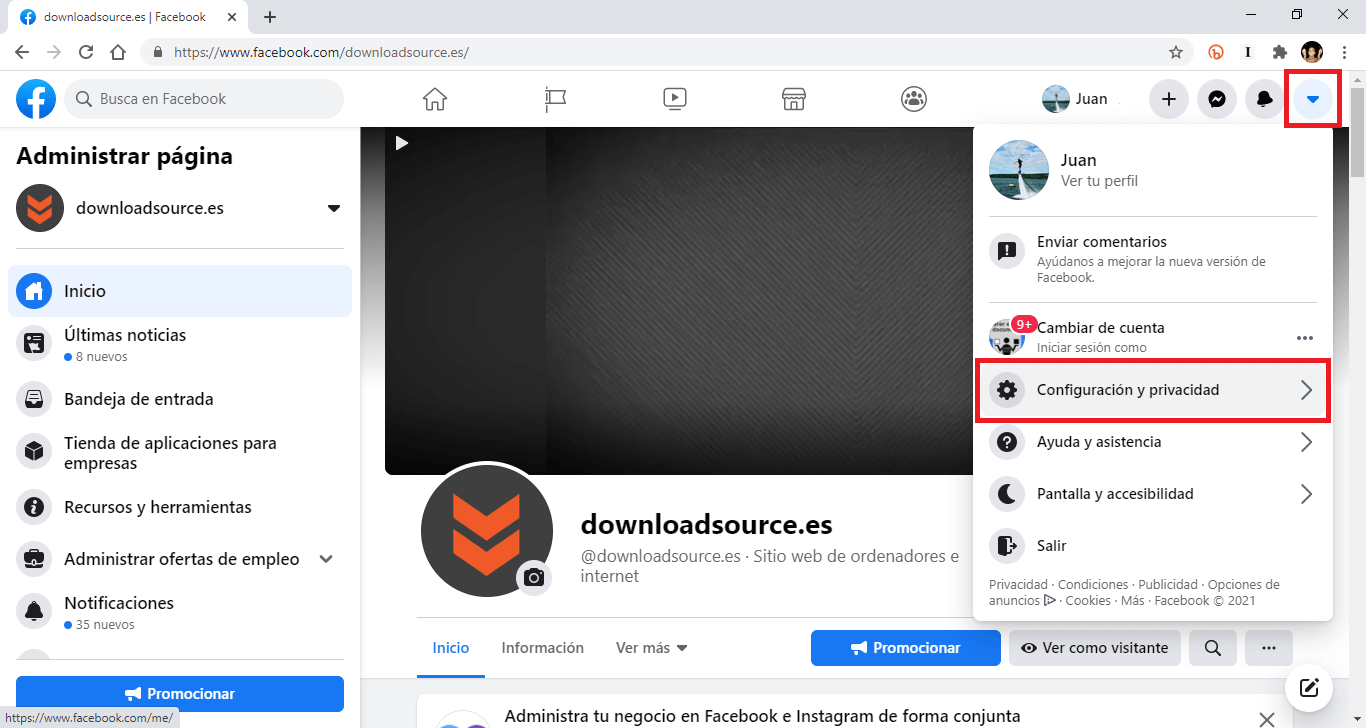Open a new browser tab
The image size is (1366, 728).
[x=270, y=17]
